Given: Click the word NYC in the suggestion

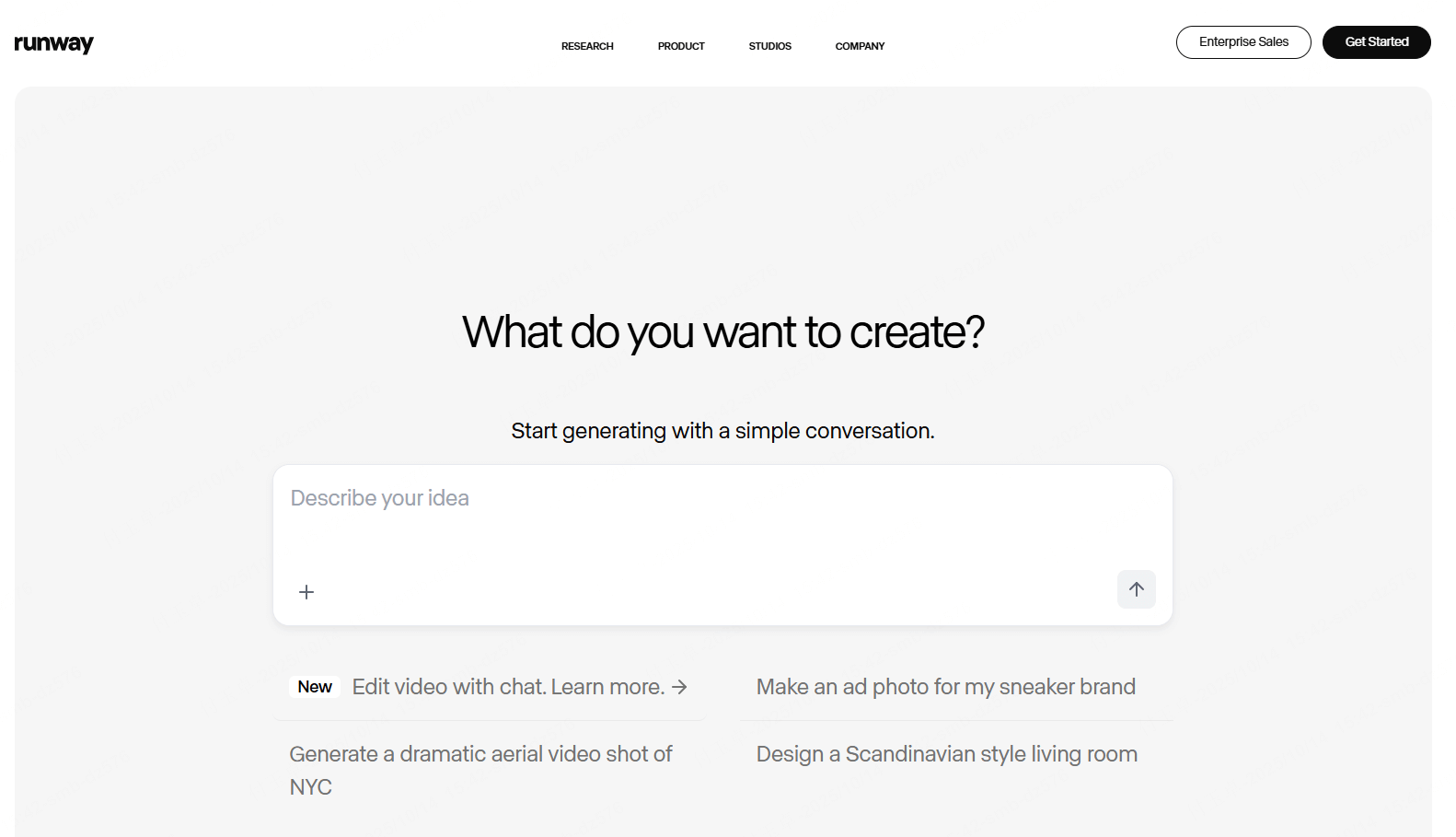Looking at the screenshot, I should tap(311, 787).
